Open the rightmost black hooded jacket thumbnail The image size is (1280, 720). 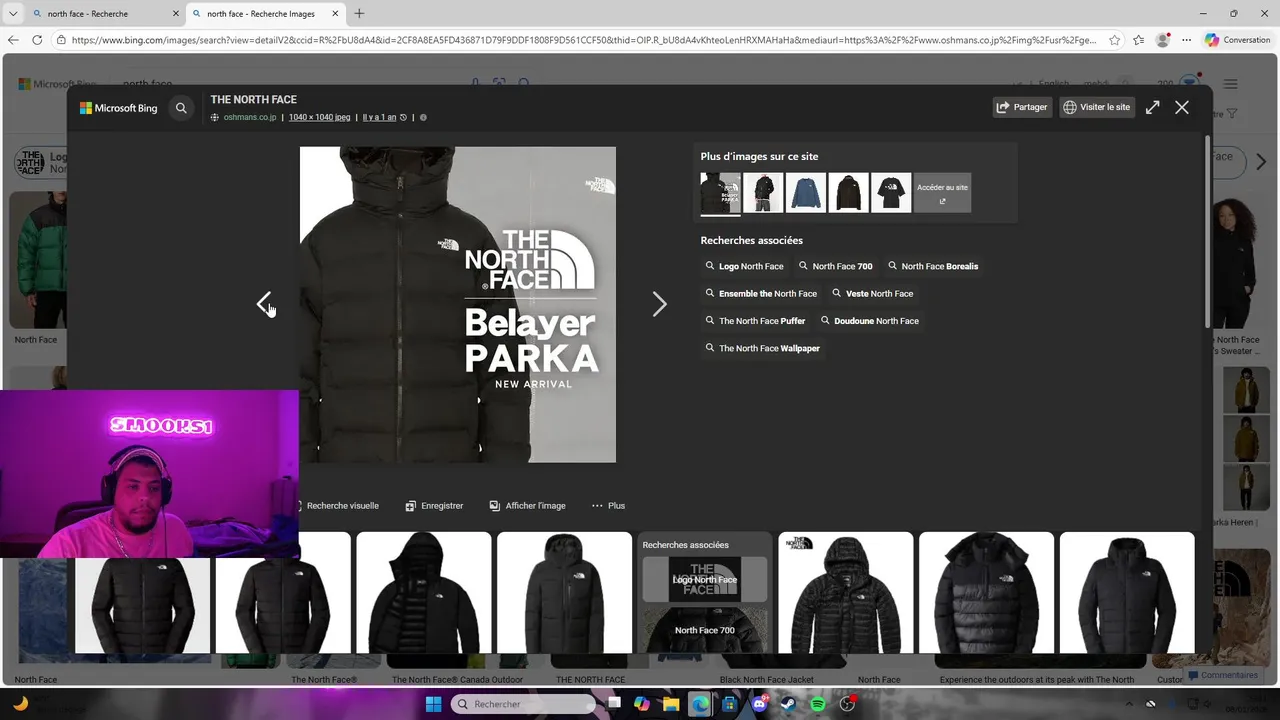tap(1127, 593)
